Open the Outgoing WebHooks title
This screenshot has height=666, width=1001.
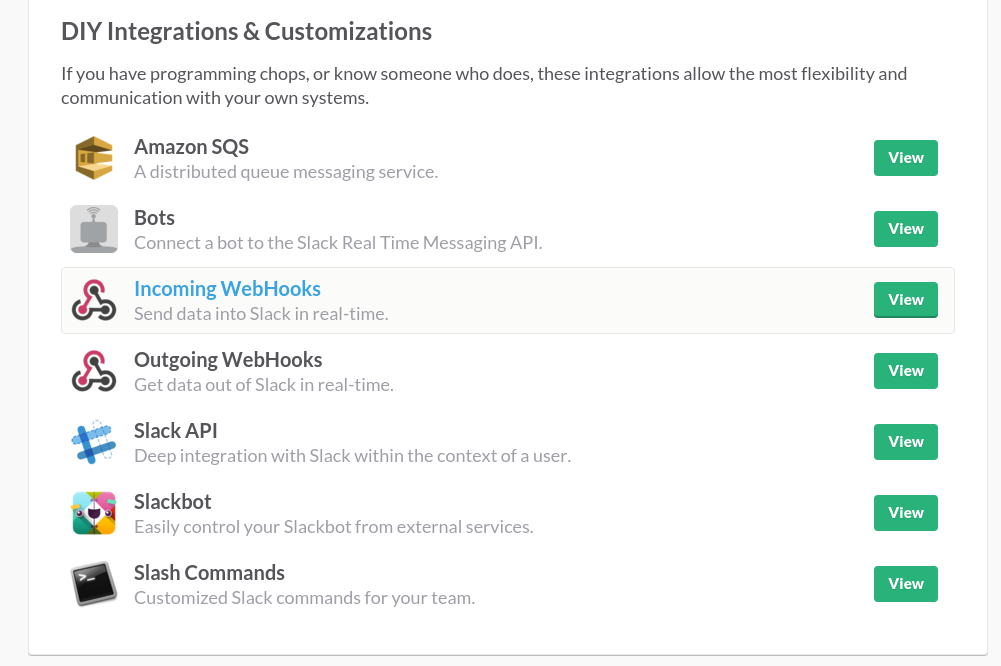[x=228, y=360]
